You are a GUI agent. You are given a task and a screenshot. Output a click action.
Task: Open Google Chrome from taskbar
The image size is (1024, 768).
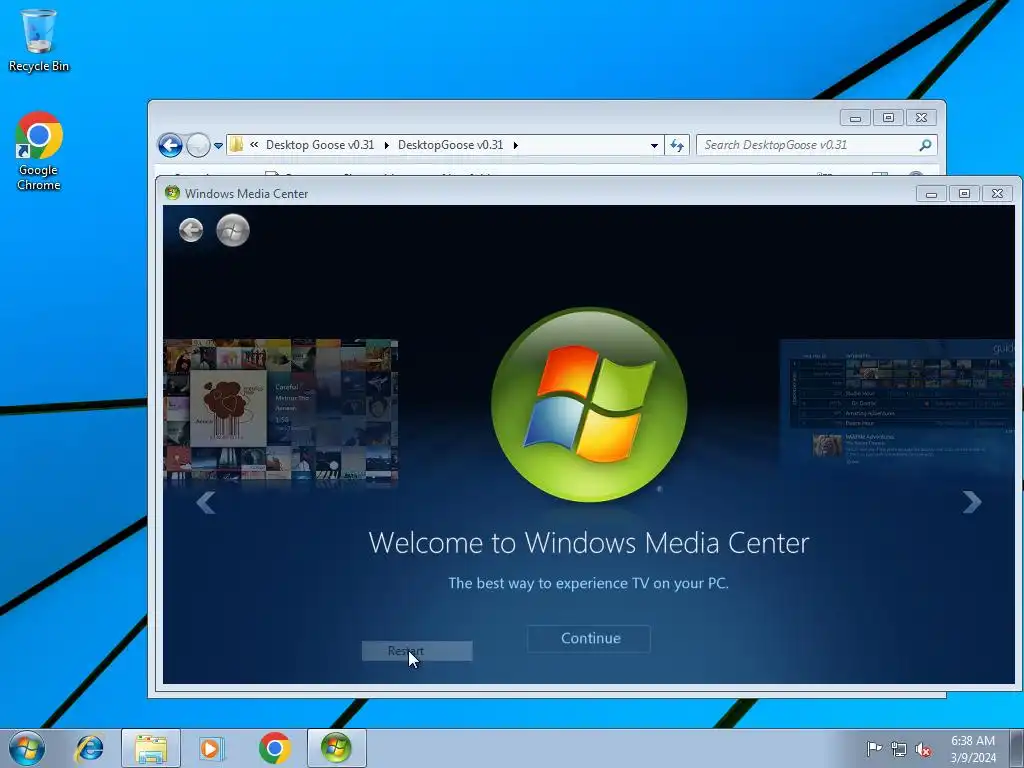274,748
